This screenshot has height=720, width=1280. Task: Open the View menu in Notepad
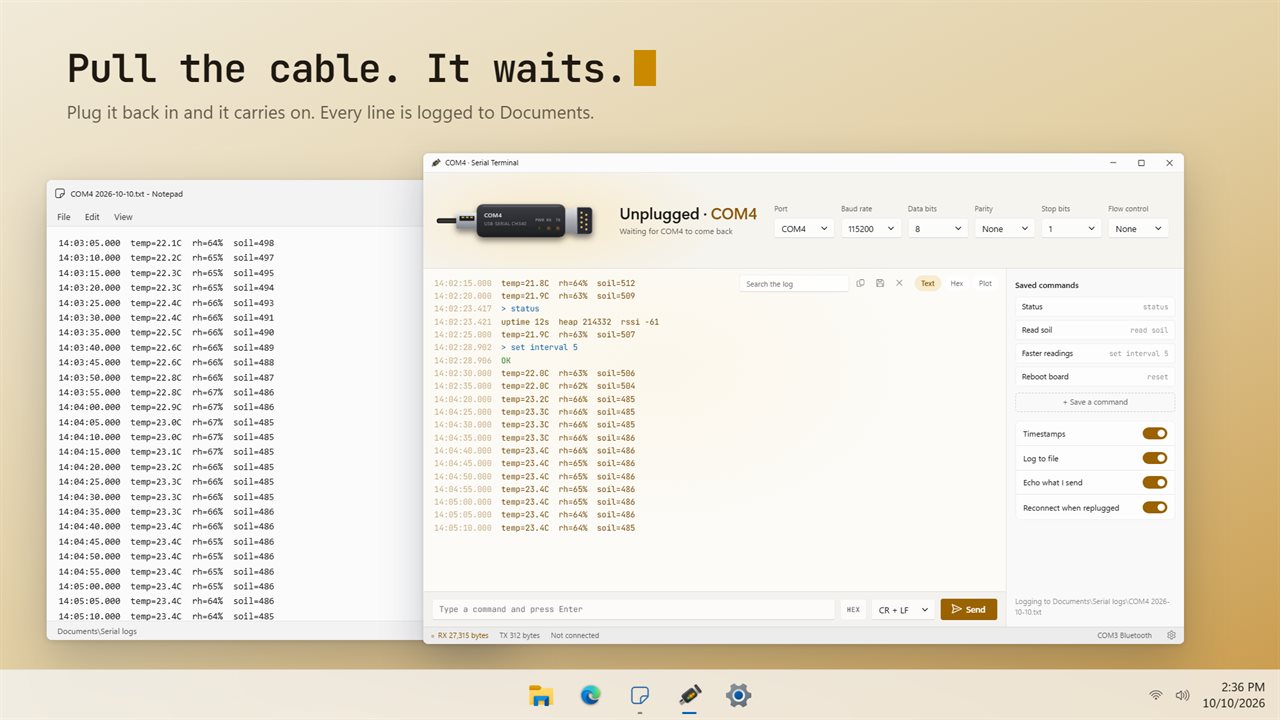click(x=123, y=217)
